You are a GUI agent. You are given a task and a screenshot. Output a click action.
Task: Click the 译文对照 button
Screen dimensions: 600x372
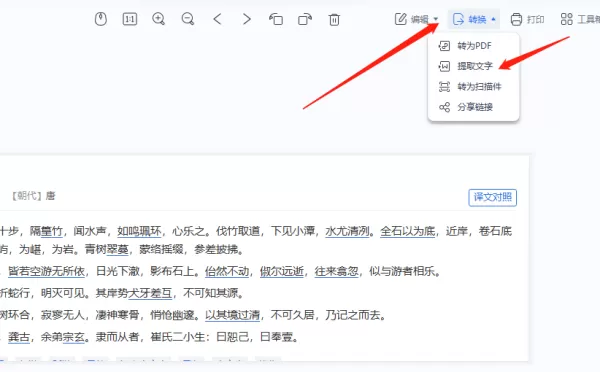pos(492,197)
